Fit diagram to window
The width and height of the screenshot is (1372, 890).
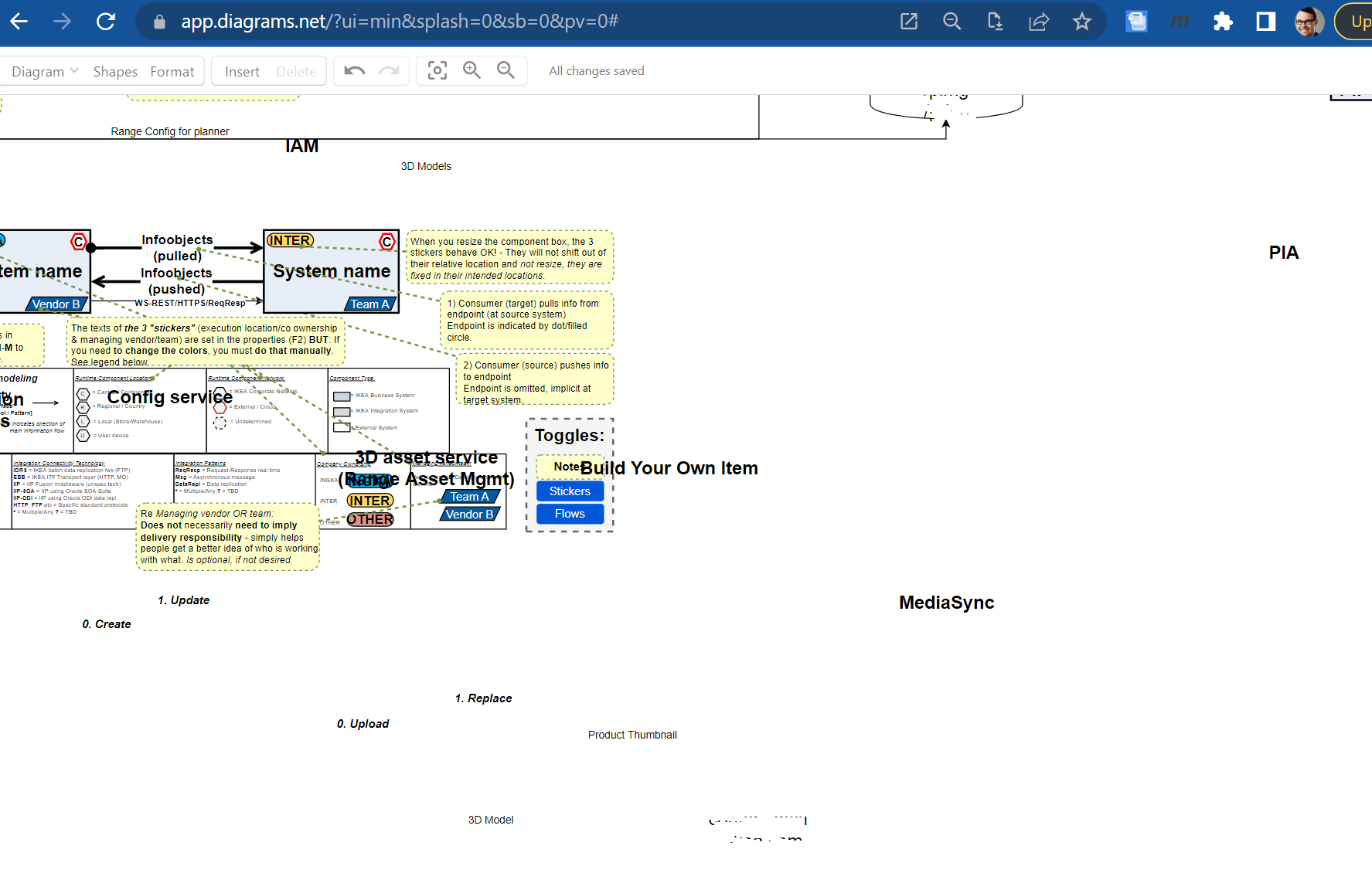tap(437, 71)
